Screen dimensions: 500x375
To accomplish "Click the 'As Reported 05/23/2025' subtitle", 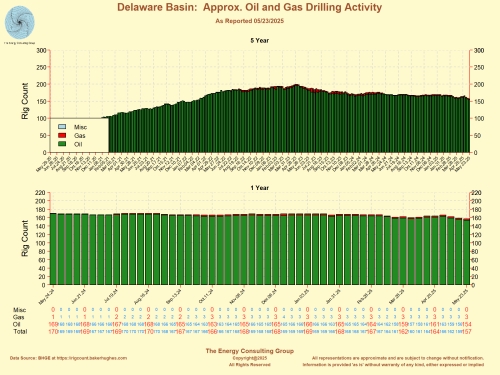I will tap(250, 21).
